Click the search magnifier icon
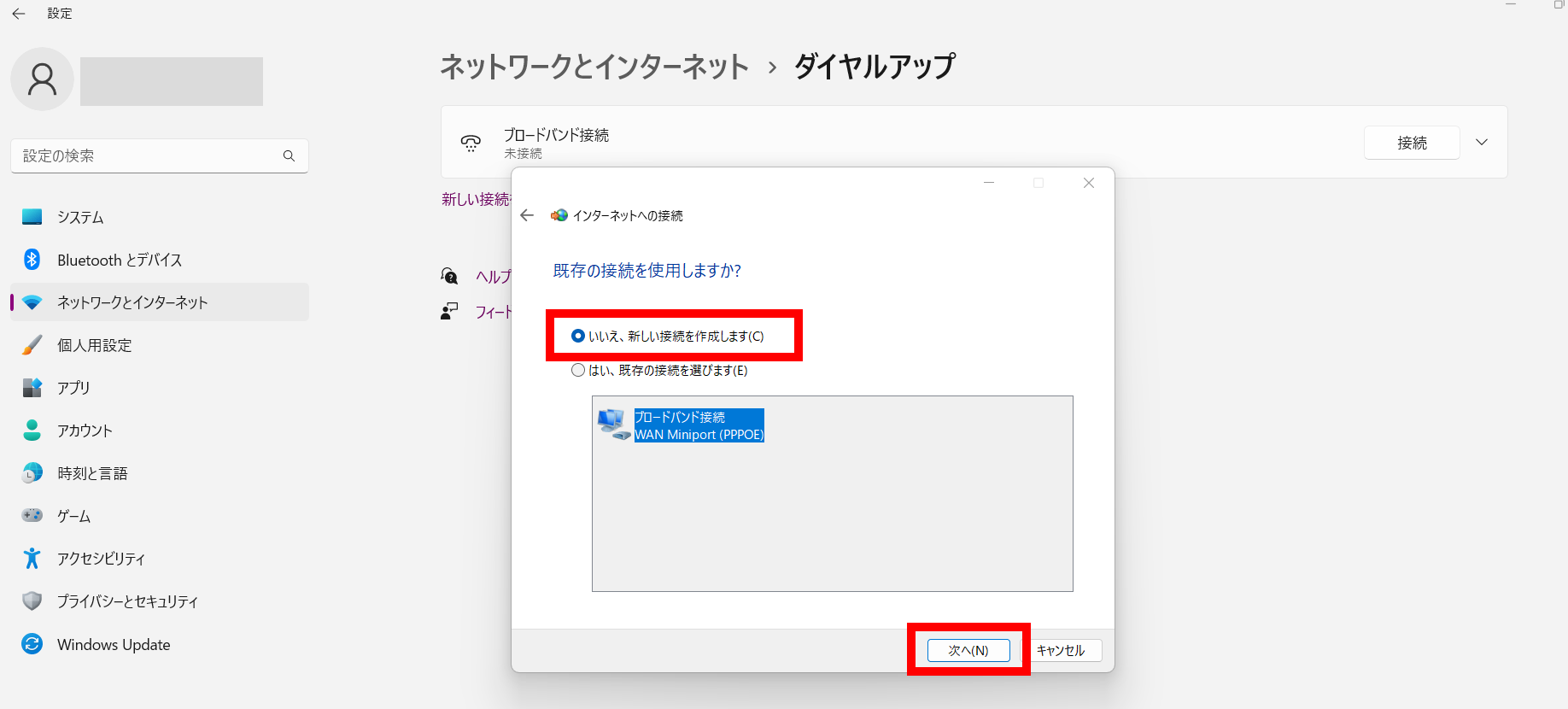 [289, 155]
